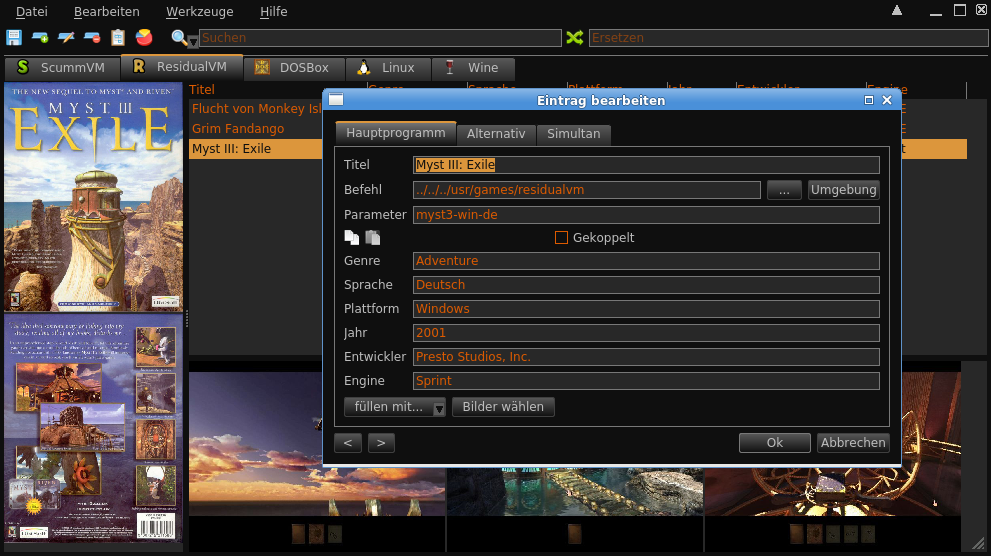Open the Datei menu
This screenshot has height=556, width=991.
click(32, 11)
